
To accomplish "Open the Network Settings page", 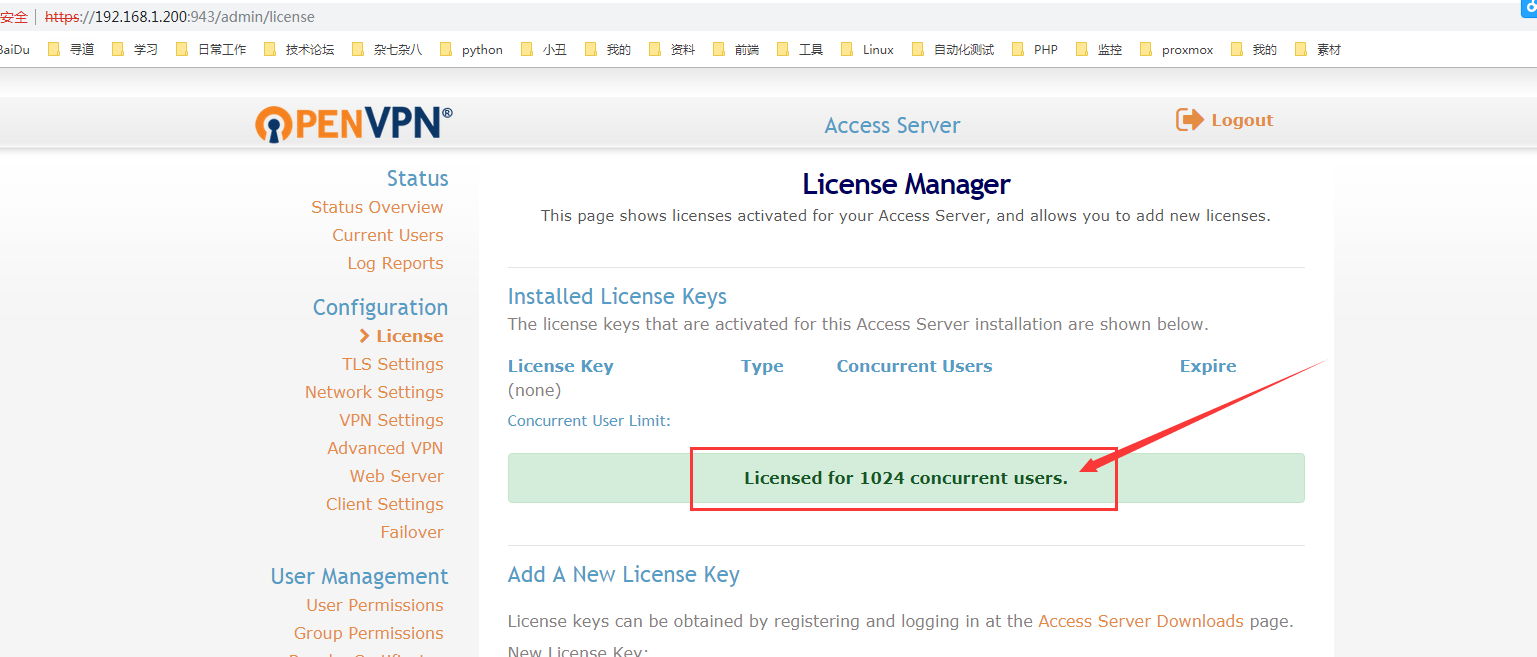I will 374,392.
